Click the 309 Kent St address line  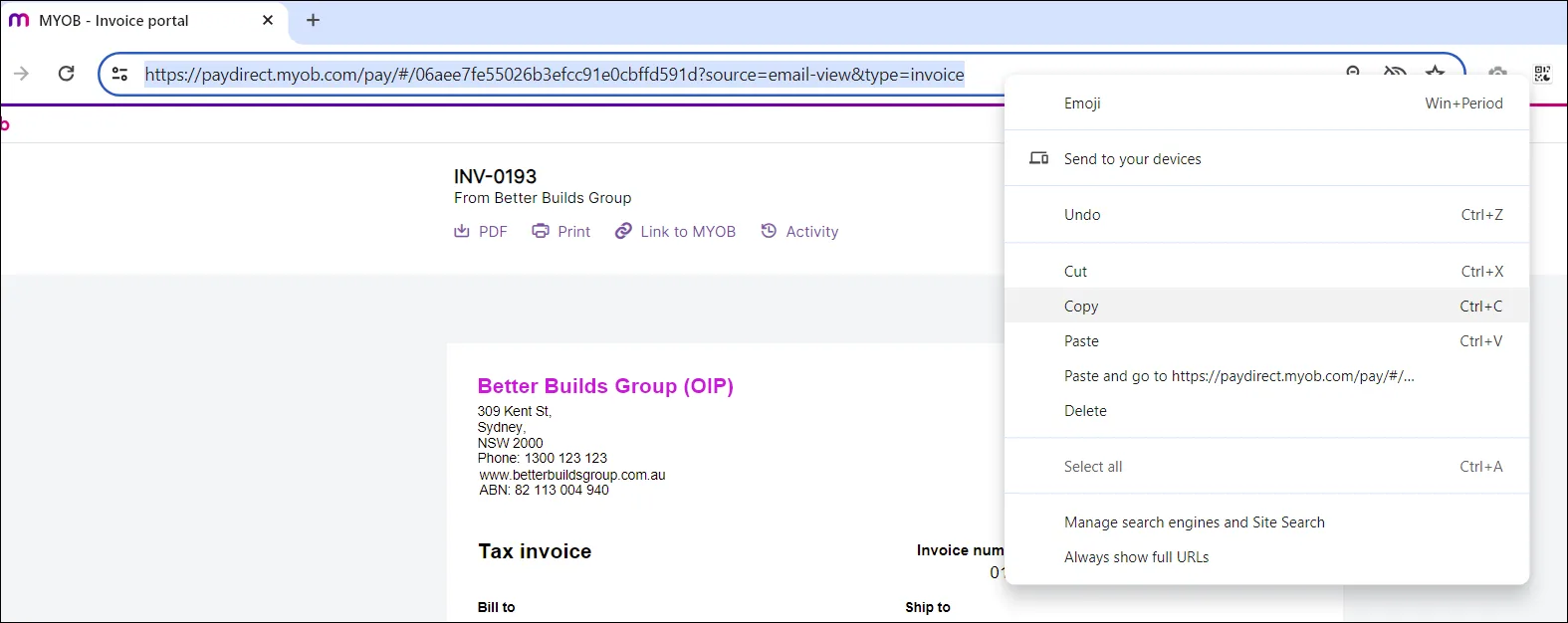tap(514, 411)
